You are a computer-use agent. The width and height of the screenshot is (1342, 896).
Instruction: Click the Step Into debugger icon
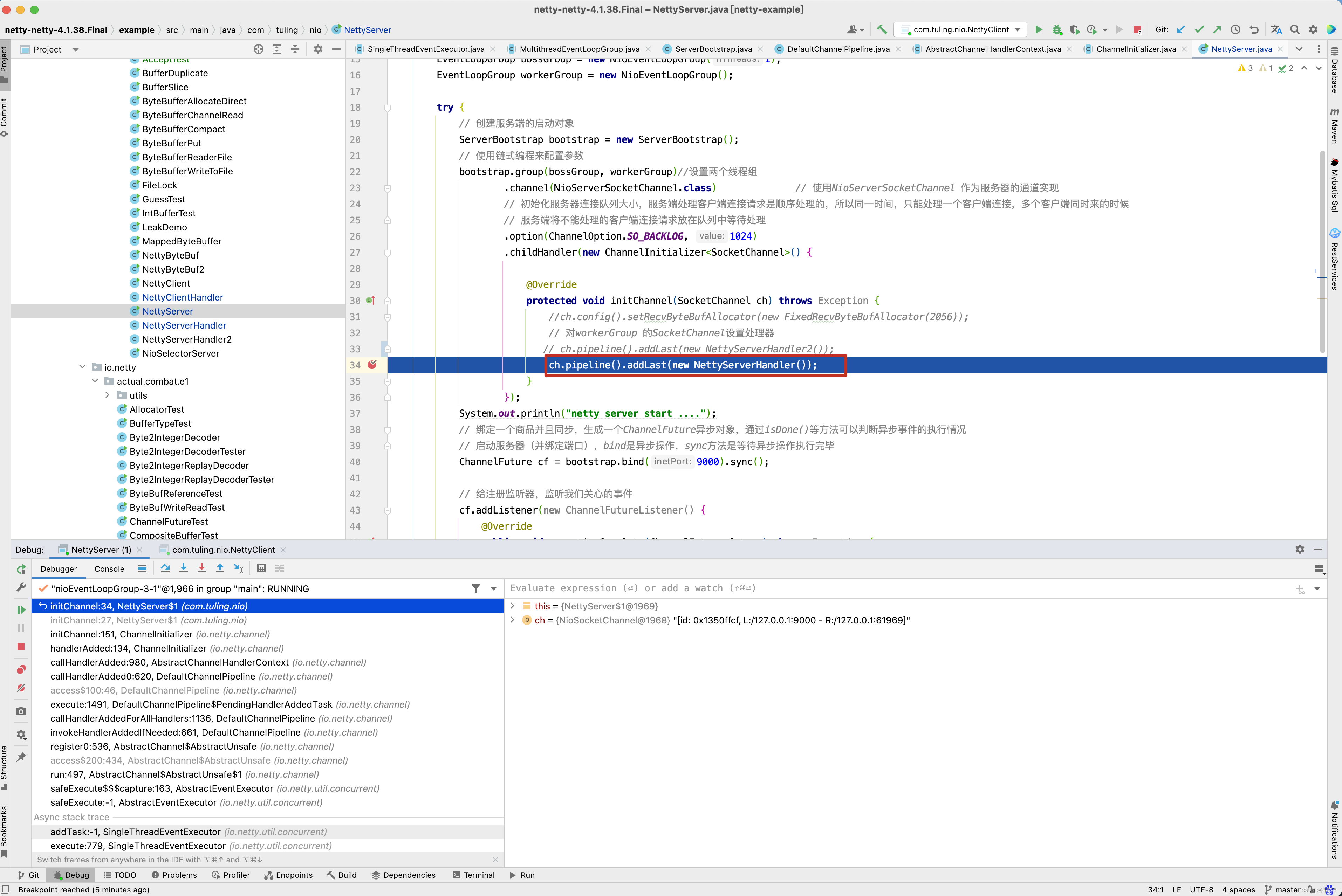point(184,568)
